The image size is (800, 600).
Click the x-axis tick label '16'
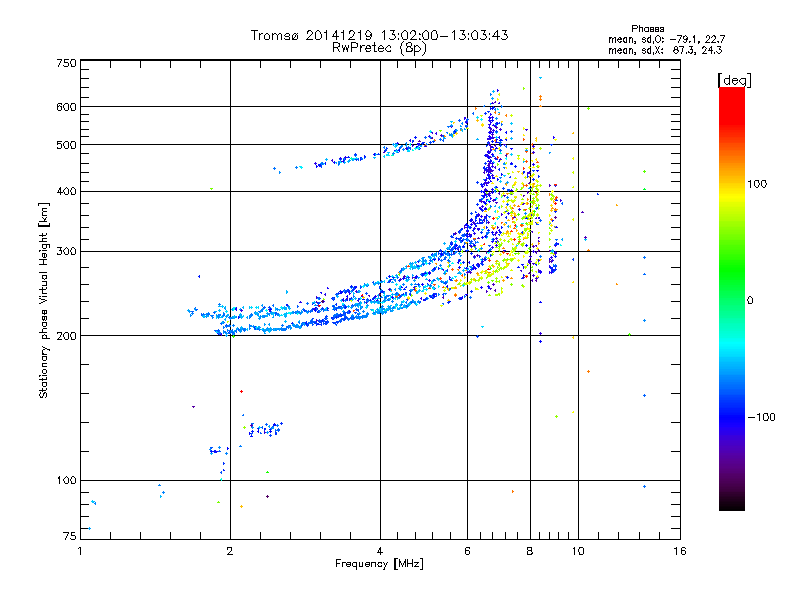pos(680,551)
